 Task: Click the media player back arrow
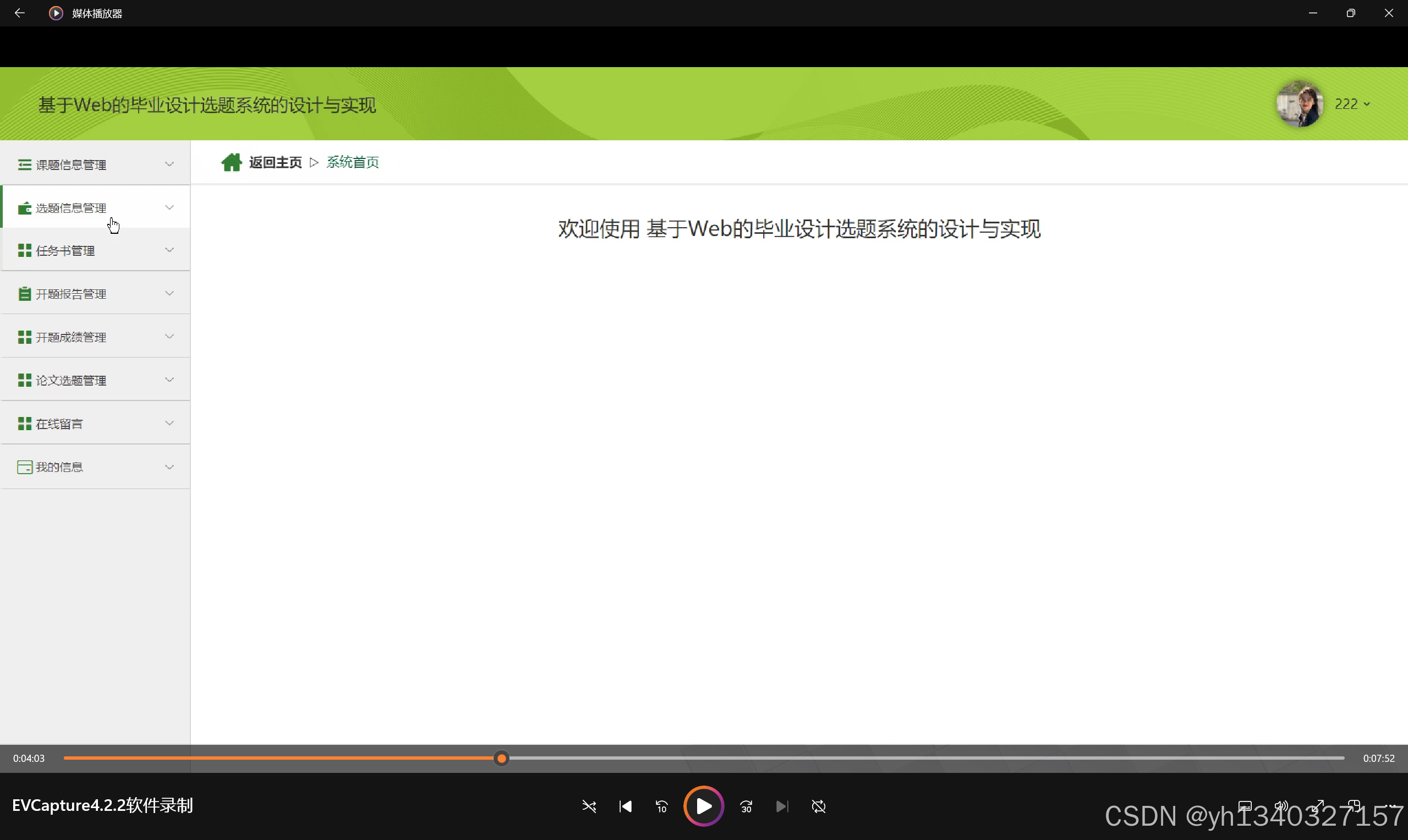pyautogui.click(x=19, y=13)
